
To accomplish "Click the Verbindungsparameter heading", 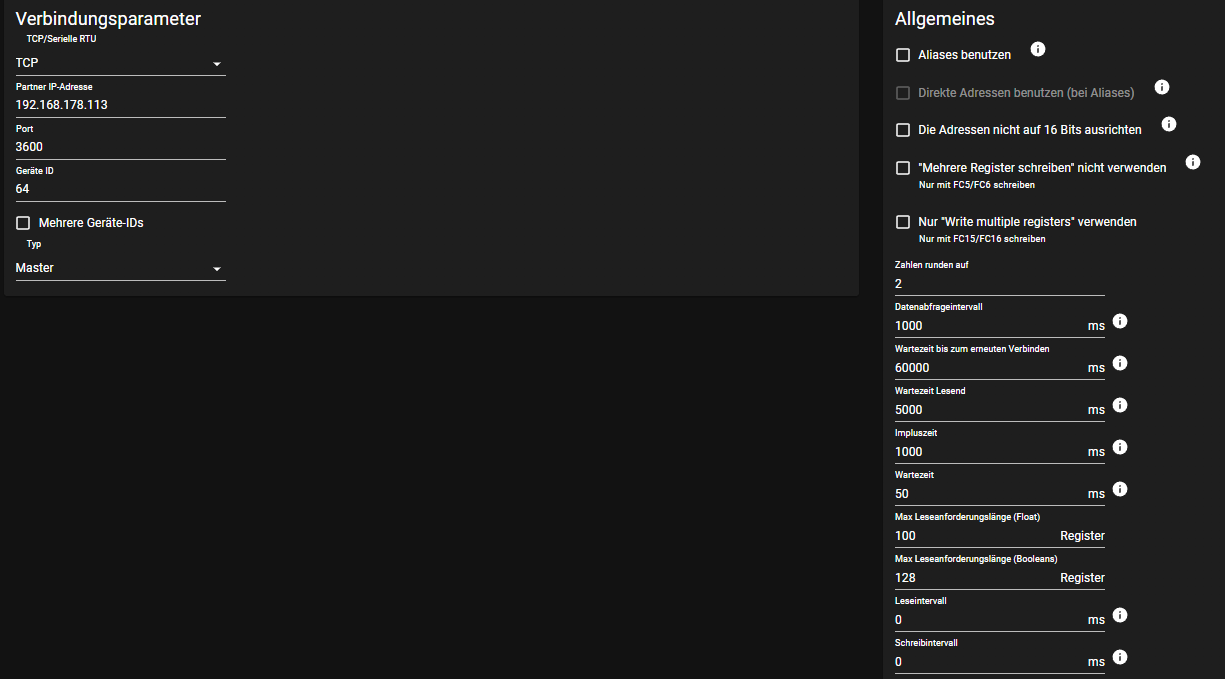I will click(108, 18).
